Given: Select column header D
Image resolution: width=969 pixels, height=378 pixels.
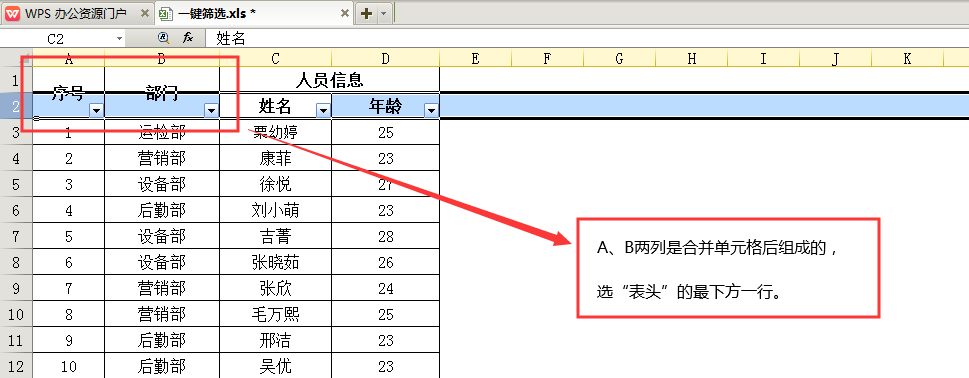Looking at the screenshot, I should 386,59.
